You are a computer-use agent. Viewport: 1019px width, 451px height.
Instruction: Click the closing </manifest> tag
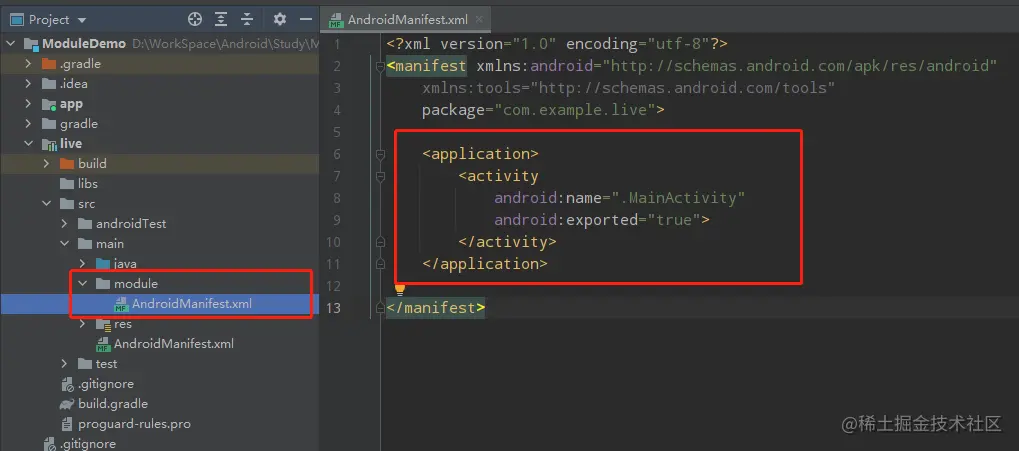435,308
